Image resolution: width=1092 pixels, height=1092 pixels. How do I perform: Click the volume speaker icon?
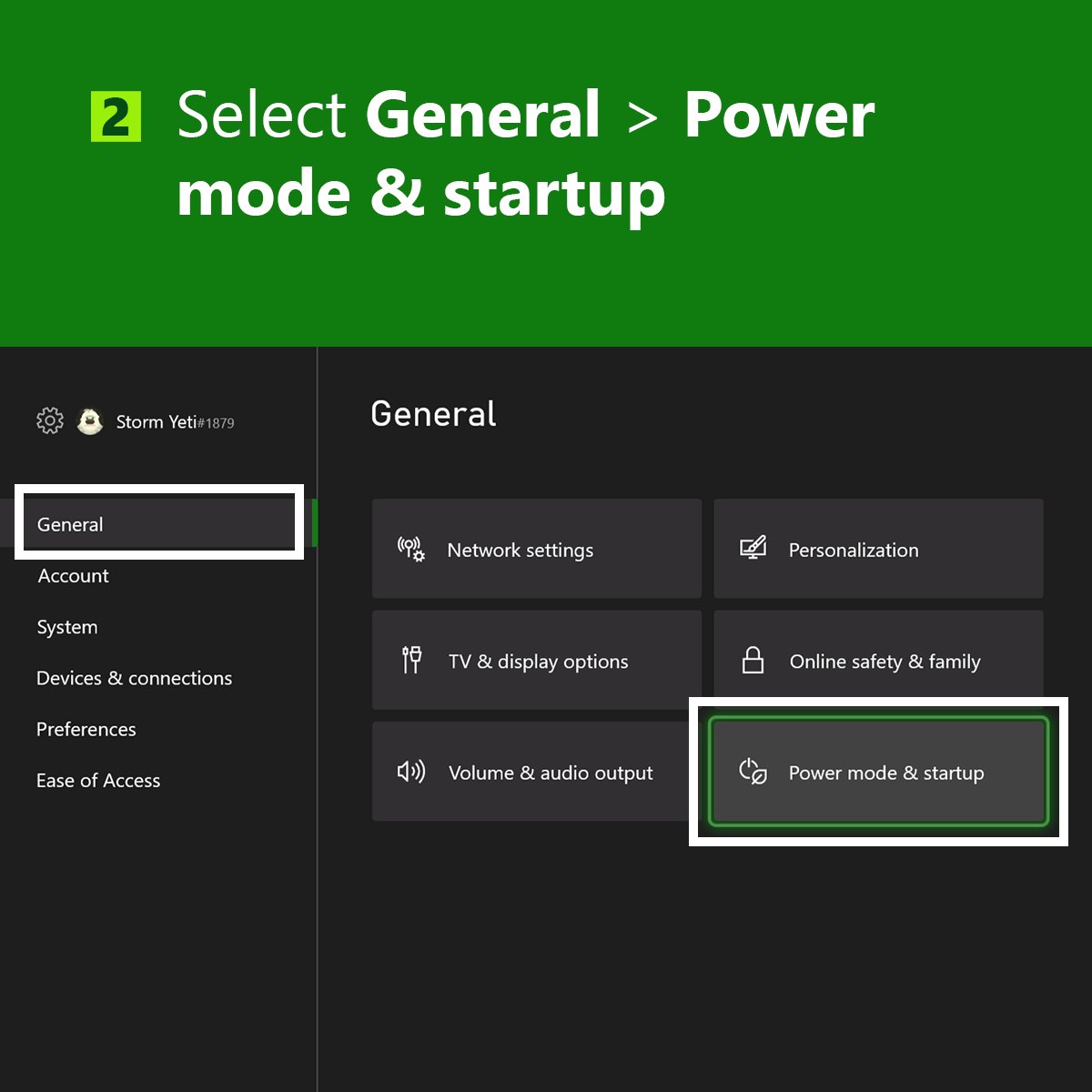pos(411,772)
